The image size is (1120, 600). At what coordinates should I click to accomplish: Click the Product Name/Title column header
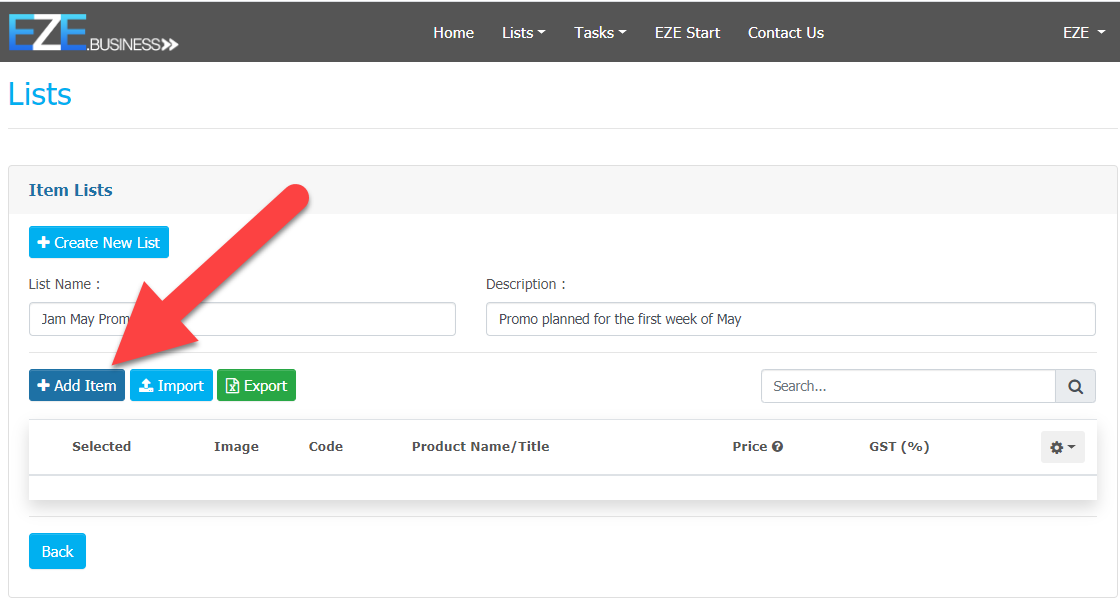tap(480, 447)
